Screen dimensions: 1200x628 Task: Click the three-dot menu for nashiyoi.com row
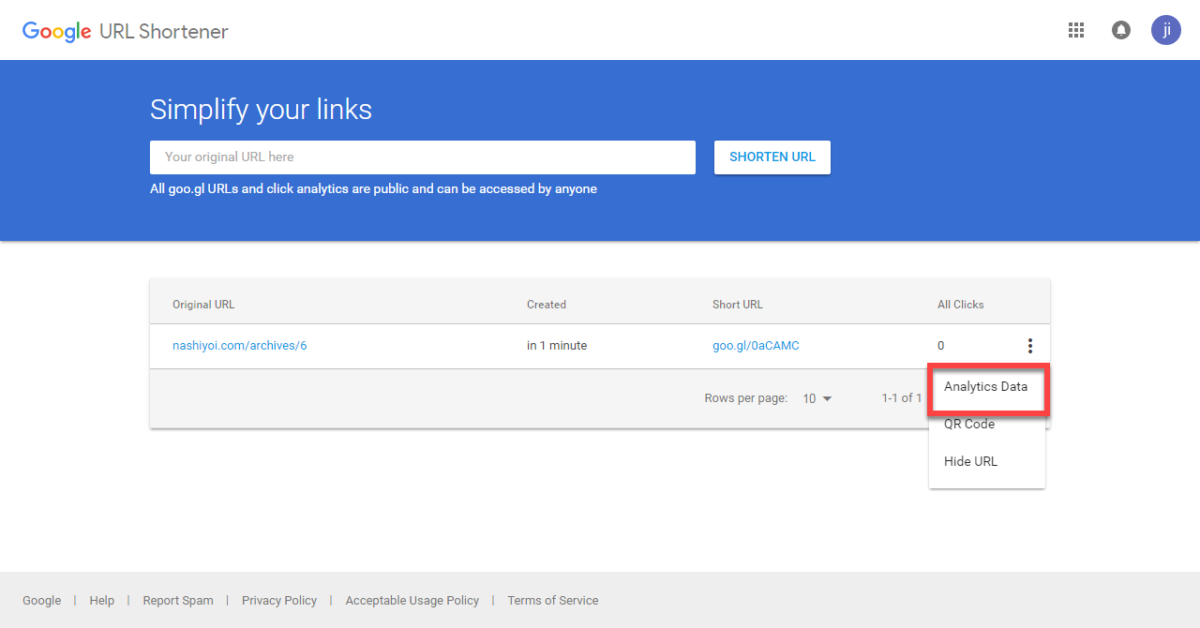point(1029,346)
